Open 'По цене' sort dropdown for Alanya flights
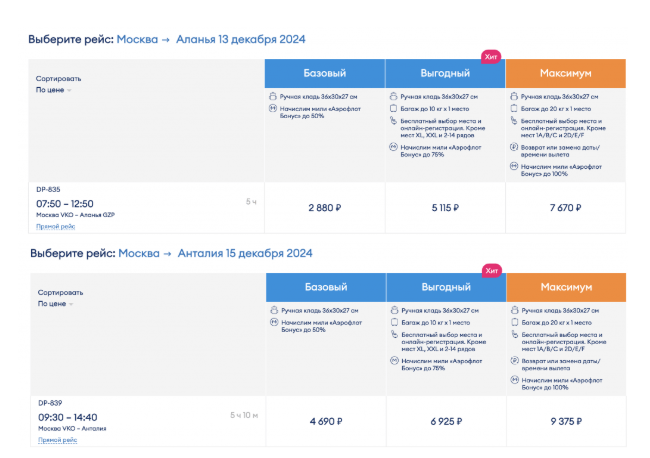 click(53, 90)
